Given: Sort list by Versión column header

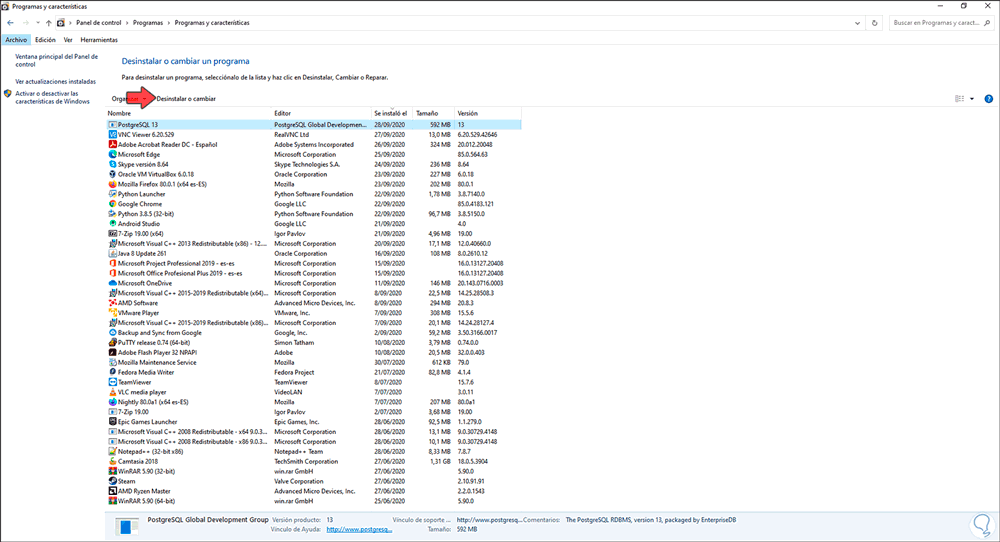Looking at the screenshot, I should coord(487,114).
